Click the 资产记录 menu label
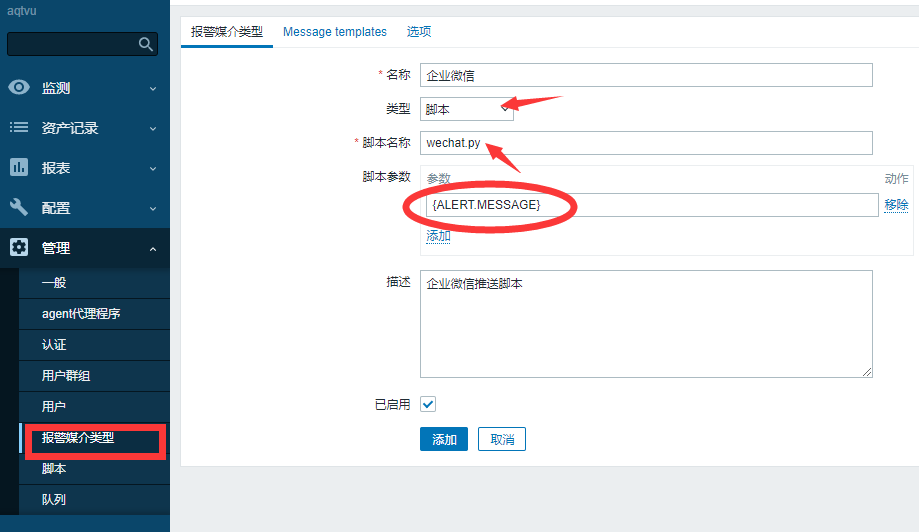Viewport: 919px width, 532px height. click(x=70, y=128)
